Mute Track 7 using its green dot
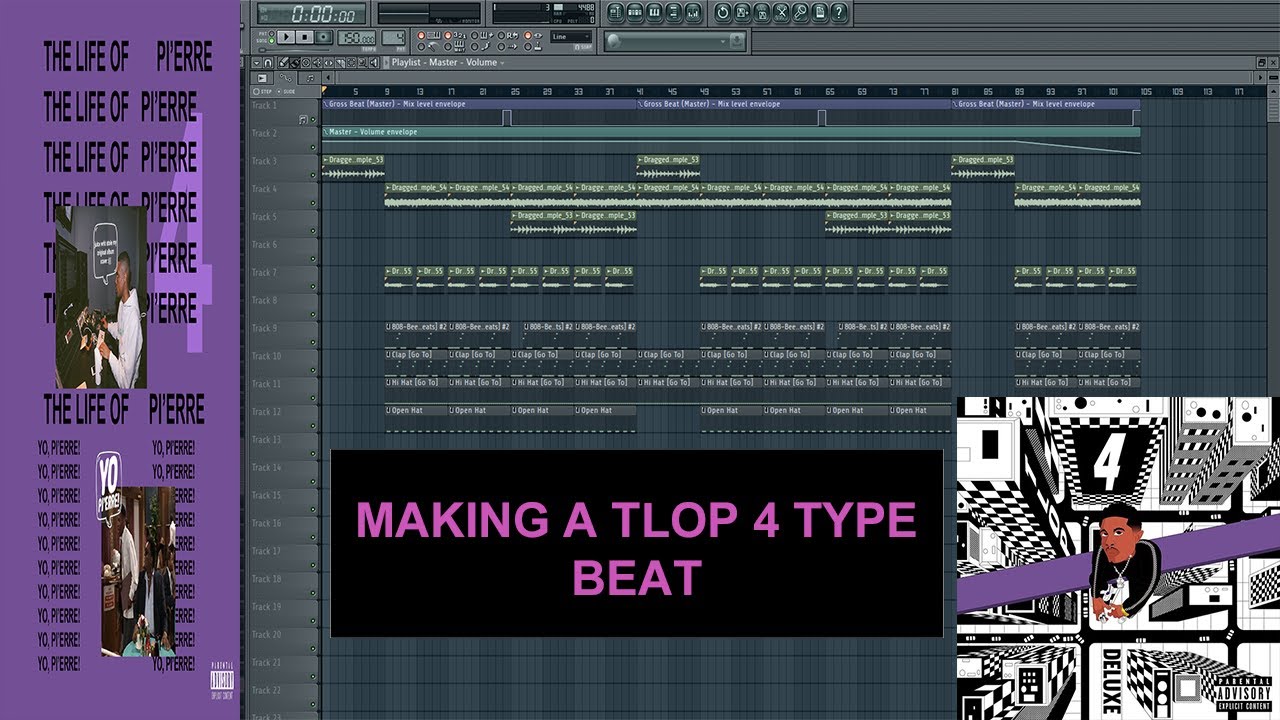1280x720 pixels. point(313,287)
